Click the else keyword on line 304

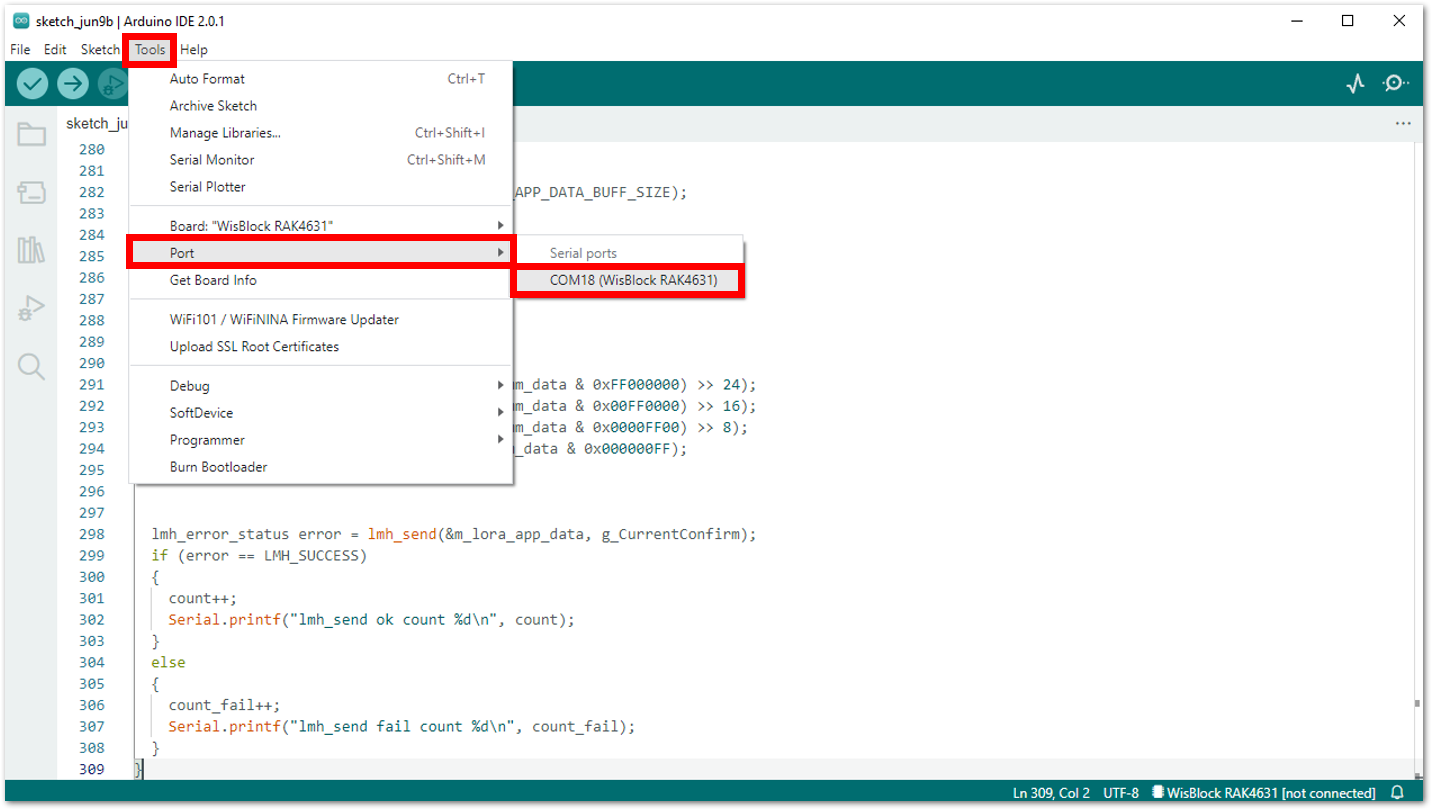[x=168, y=662]
